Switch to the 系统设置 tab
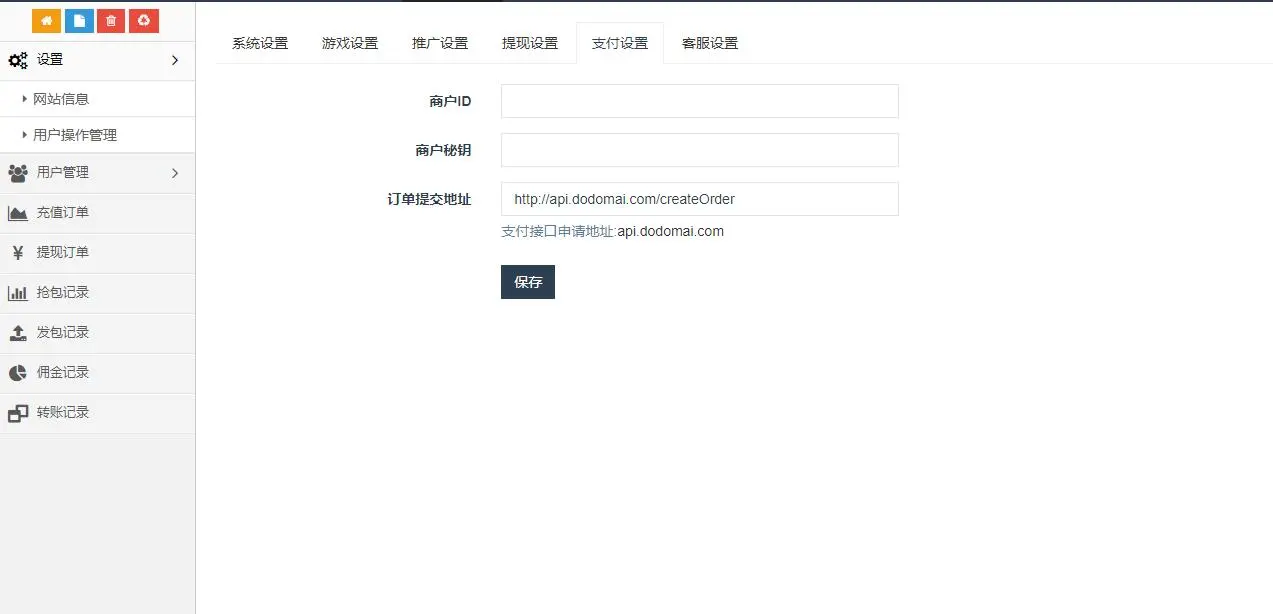Image resolution: width=1273 pixels, height=614 pixels. 260,43
